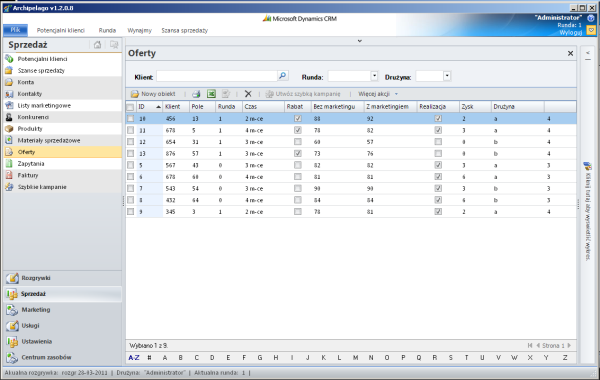Image resolution: width=600 pixels, height=380 pixels.
Task: Open Zapytania in the sidebar
Action: [62, 164]
